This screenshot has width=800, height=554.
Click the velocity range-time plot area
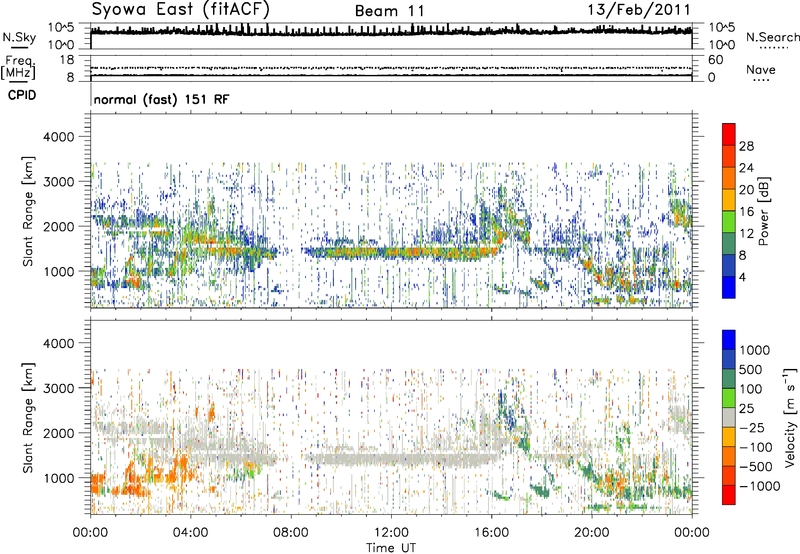(x=391, y=417)
